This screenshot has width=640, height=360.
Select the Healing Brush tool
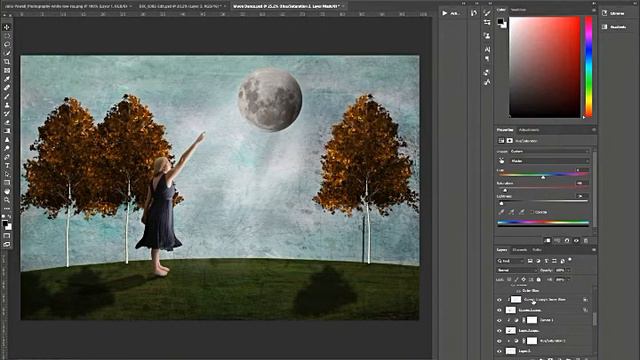tap(7, 88)
